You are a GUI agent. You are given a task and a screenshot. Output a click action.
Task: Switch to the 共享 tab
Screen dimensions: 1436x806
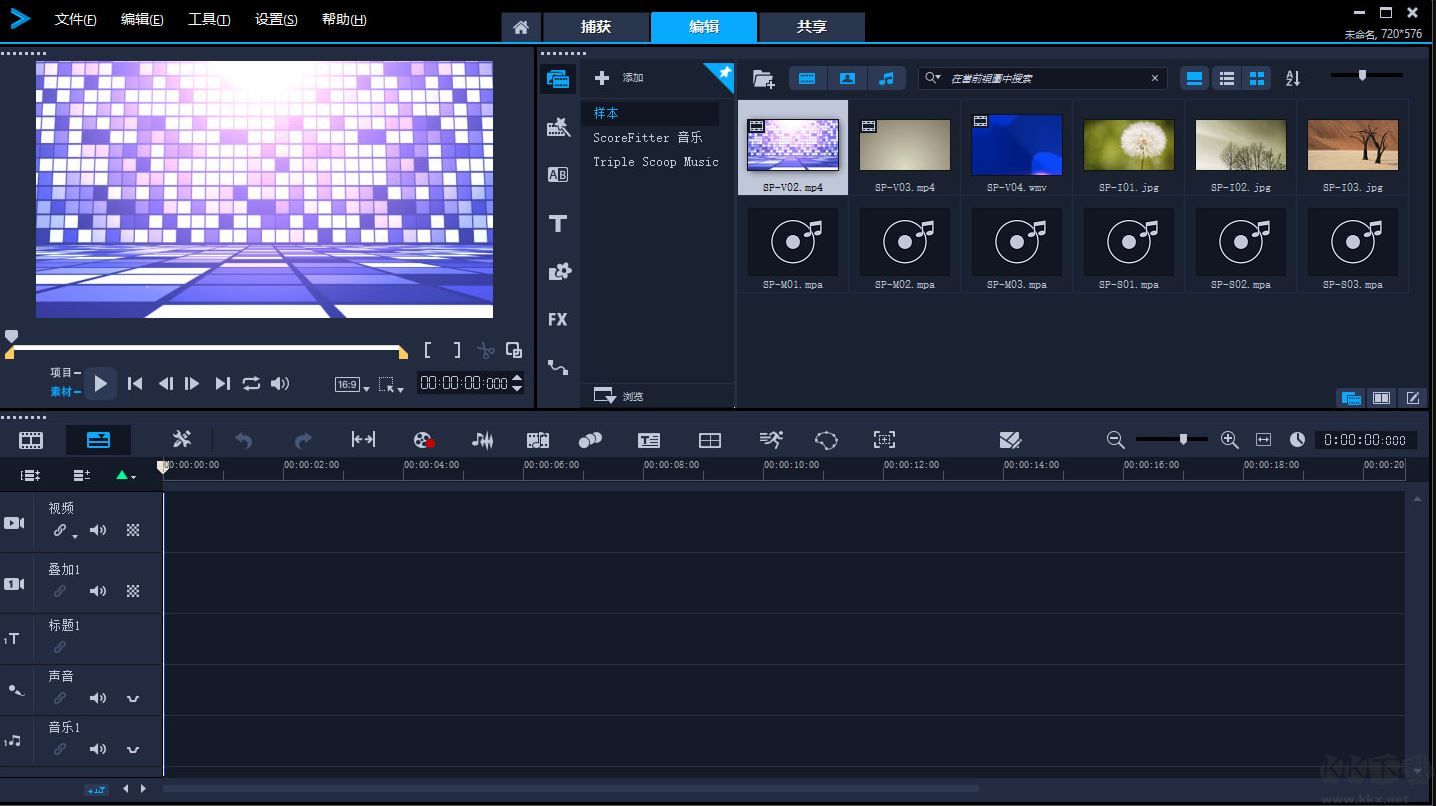pos(811,27)
